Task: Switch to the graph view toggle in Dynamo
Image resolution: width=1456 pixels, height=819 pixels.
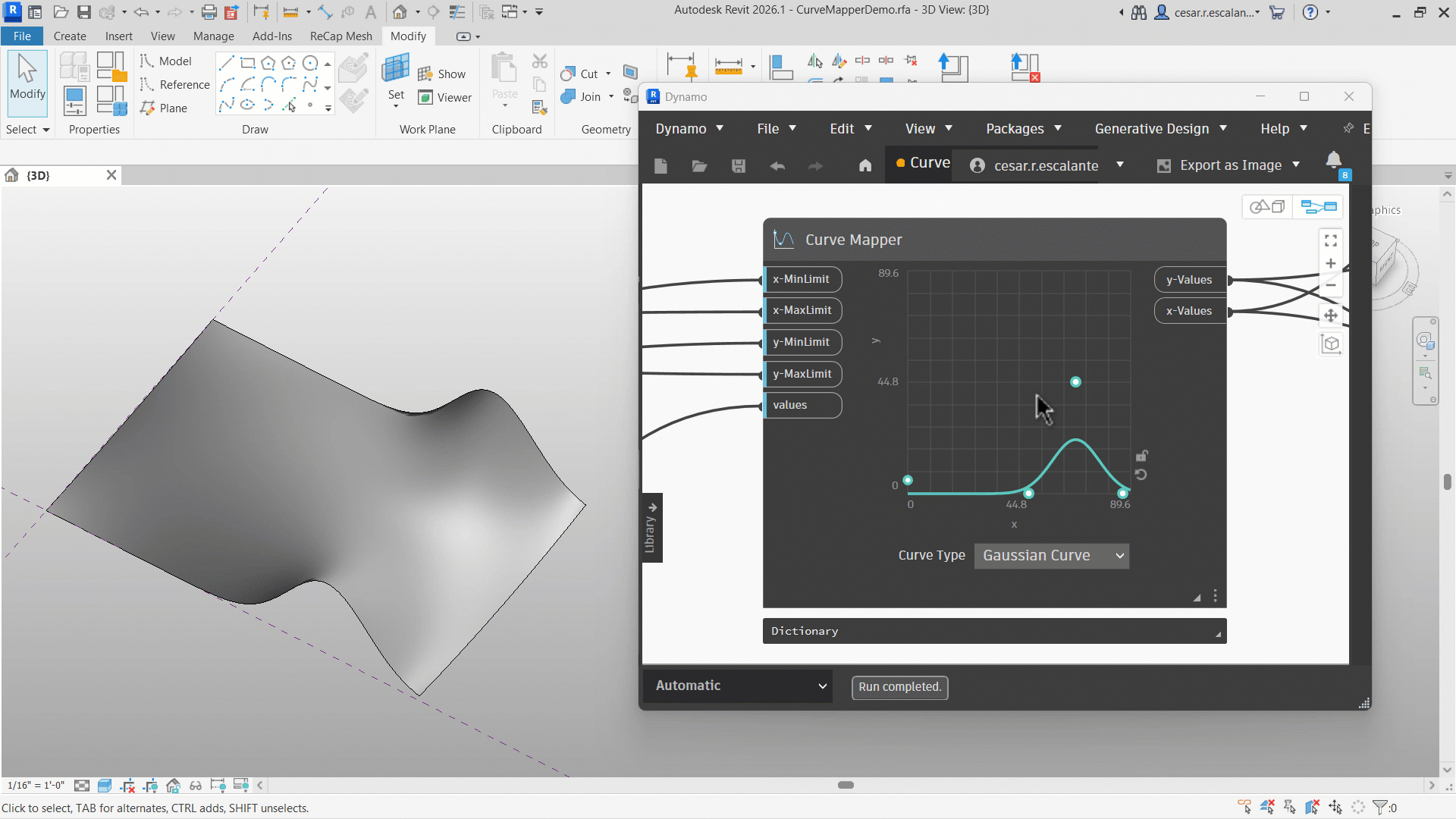Action: click(x=1318, y=206)
